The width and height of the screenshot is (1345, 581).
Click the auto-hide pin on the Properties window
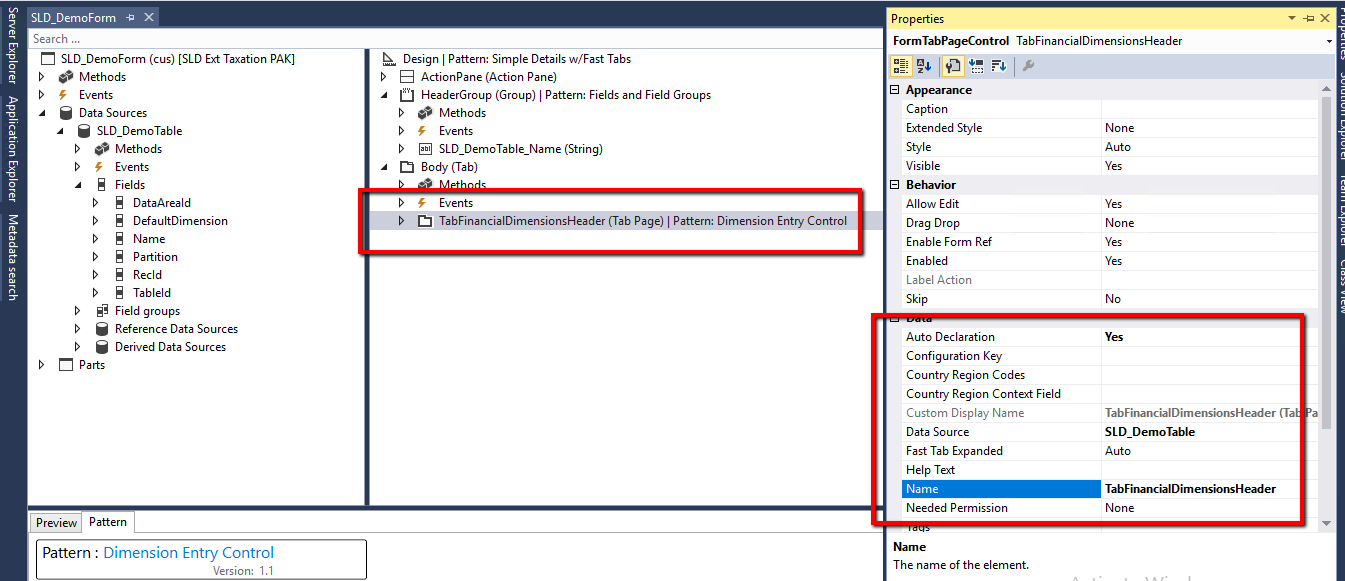point(1309,18)
